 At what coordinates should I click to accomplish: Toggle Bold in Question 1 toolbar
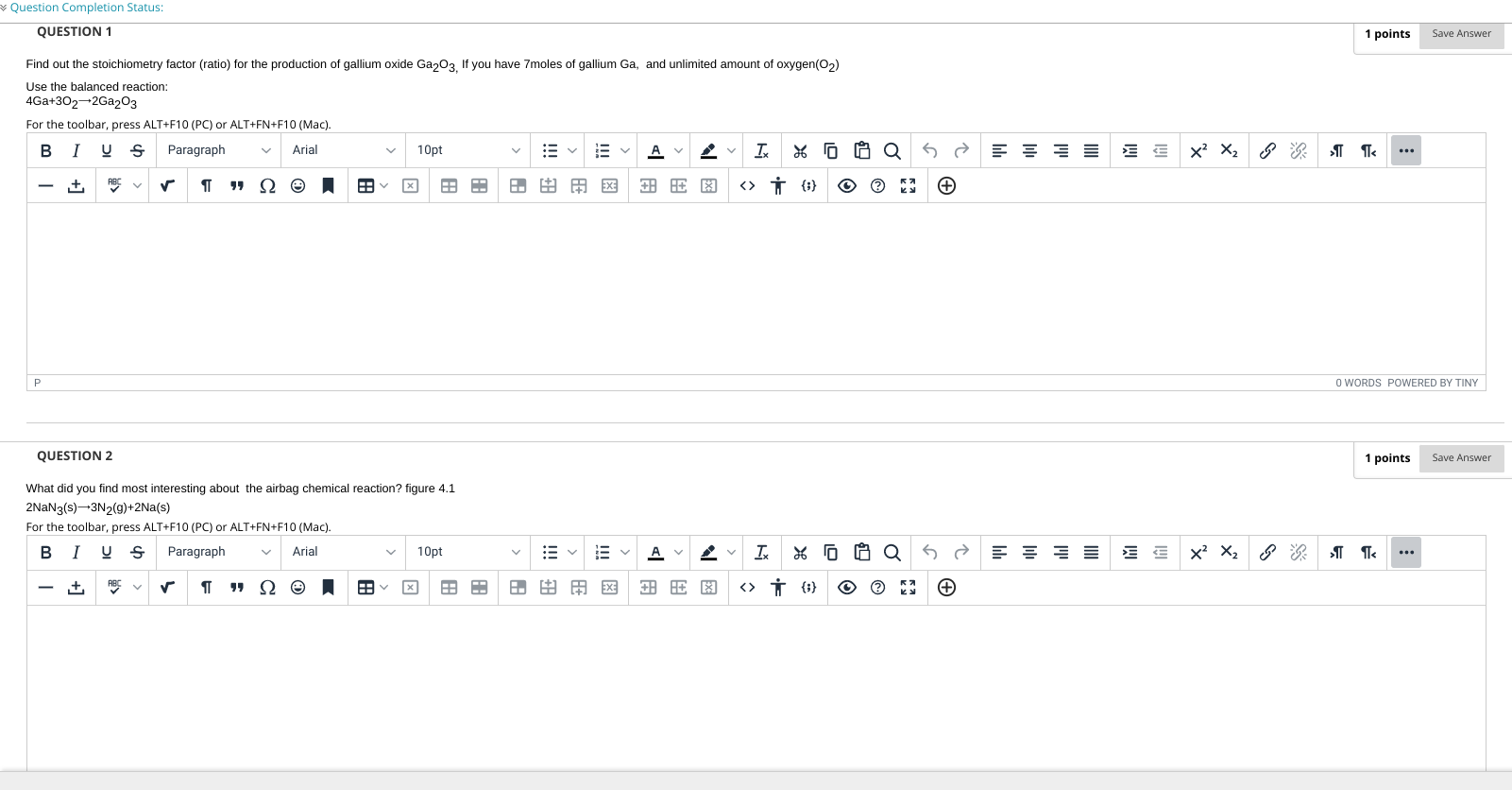pos(45,150)
